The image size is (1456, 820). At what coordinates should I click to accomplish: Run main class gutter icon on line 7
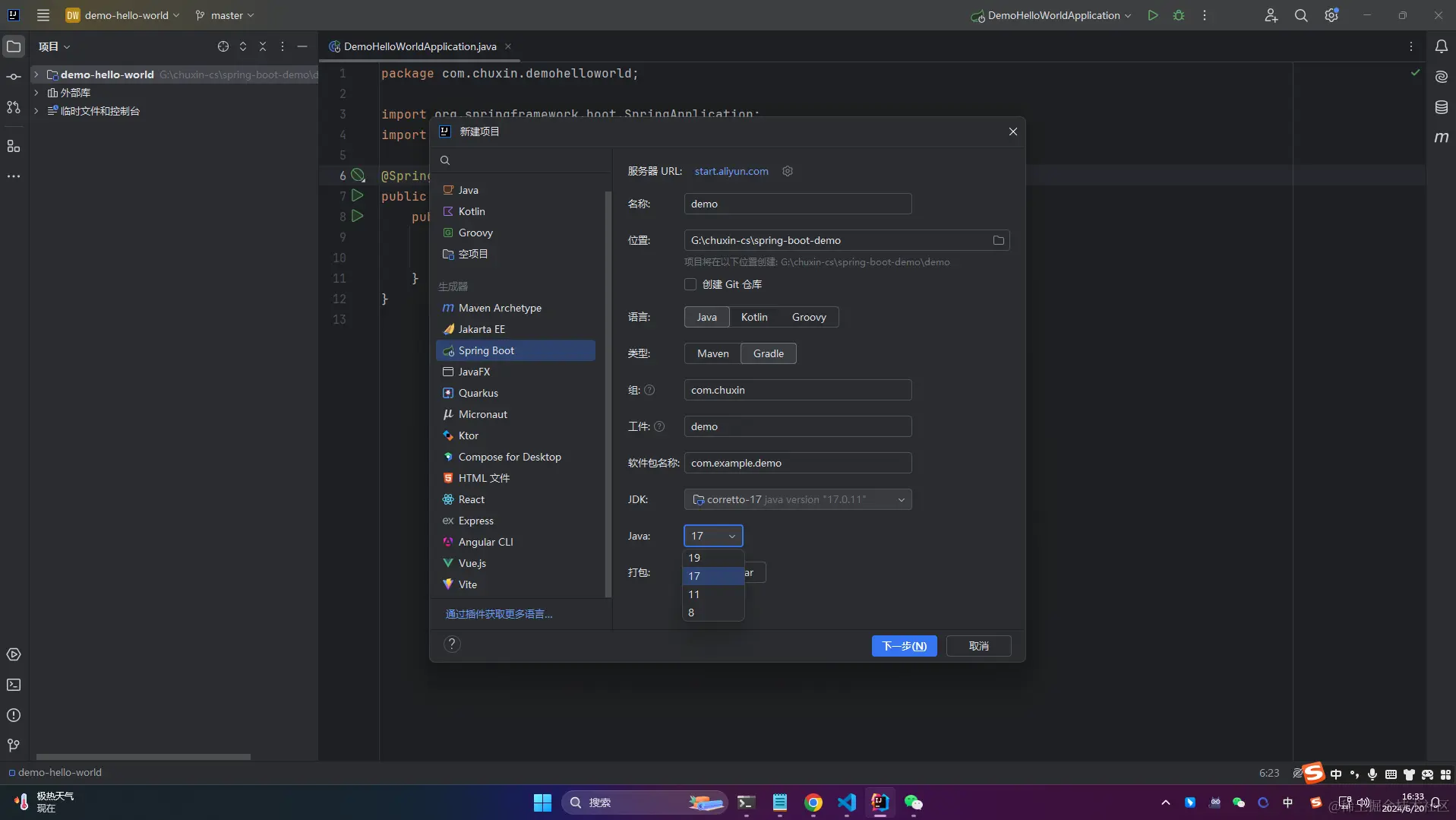[x=358, y=196]
